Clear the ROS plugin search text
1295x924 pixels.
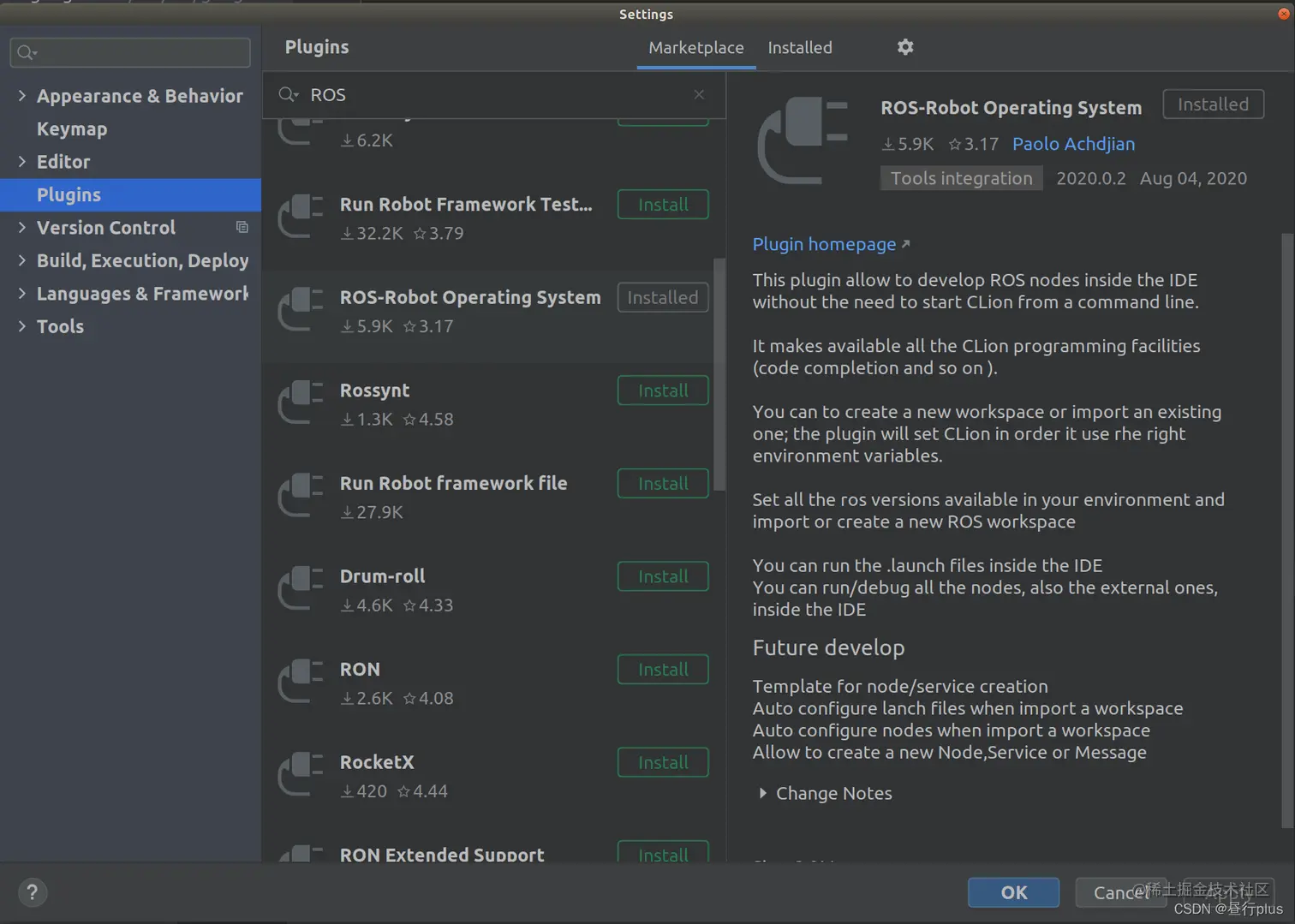699,94
